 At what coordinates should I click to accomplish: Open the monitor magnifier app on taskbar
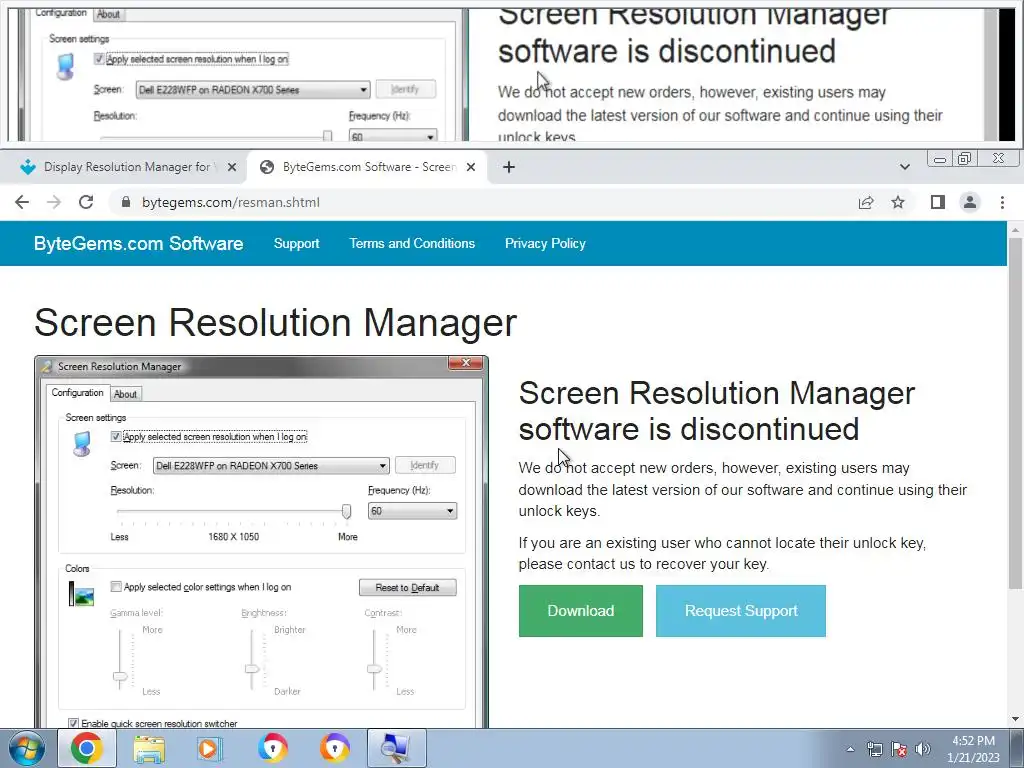[396, 748]
